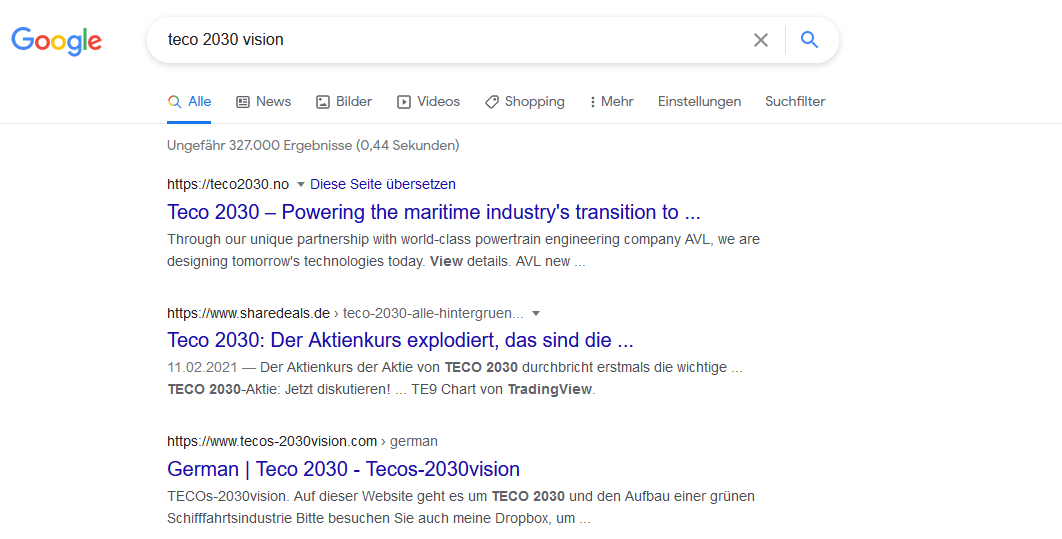Screen dimensions: 1062x539
Task: Expand dropdown arrow next to teco2030.no
Action: coord(300,185)
